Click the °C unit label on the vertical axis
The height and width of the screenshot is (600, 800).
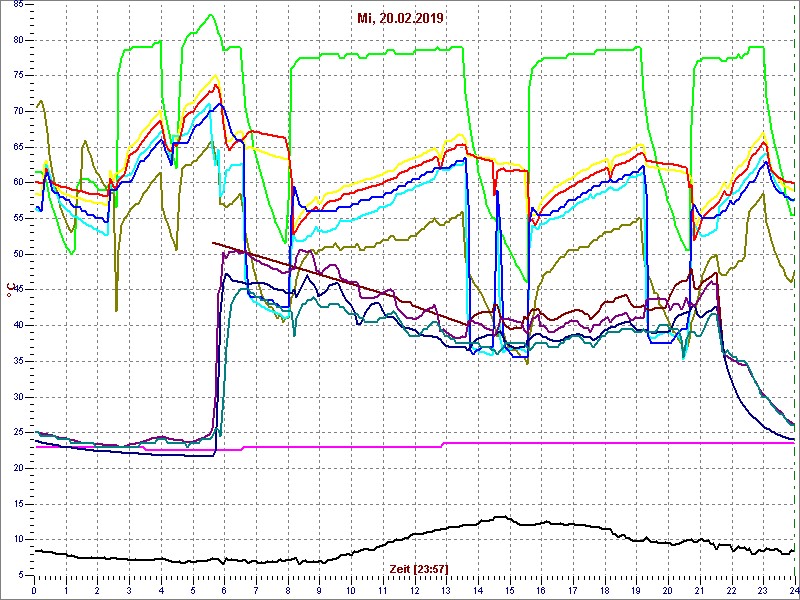9,292
